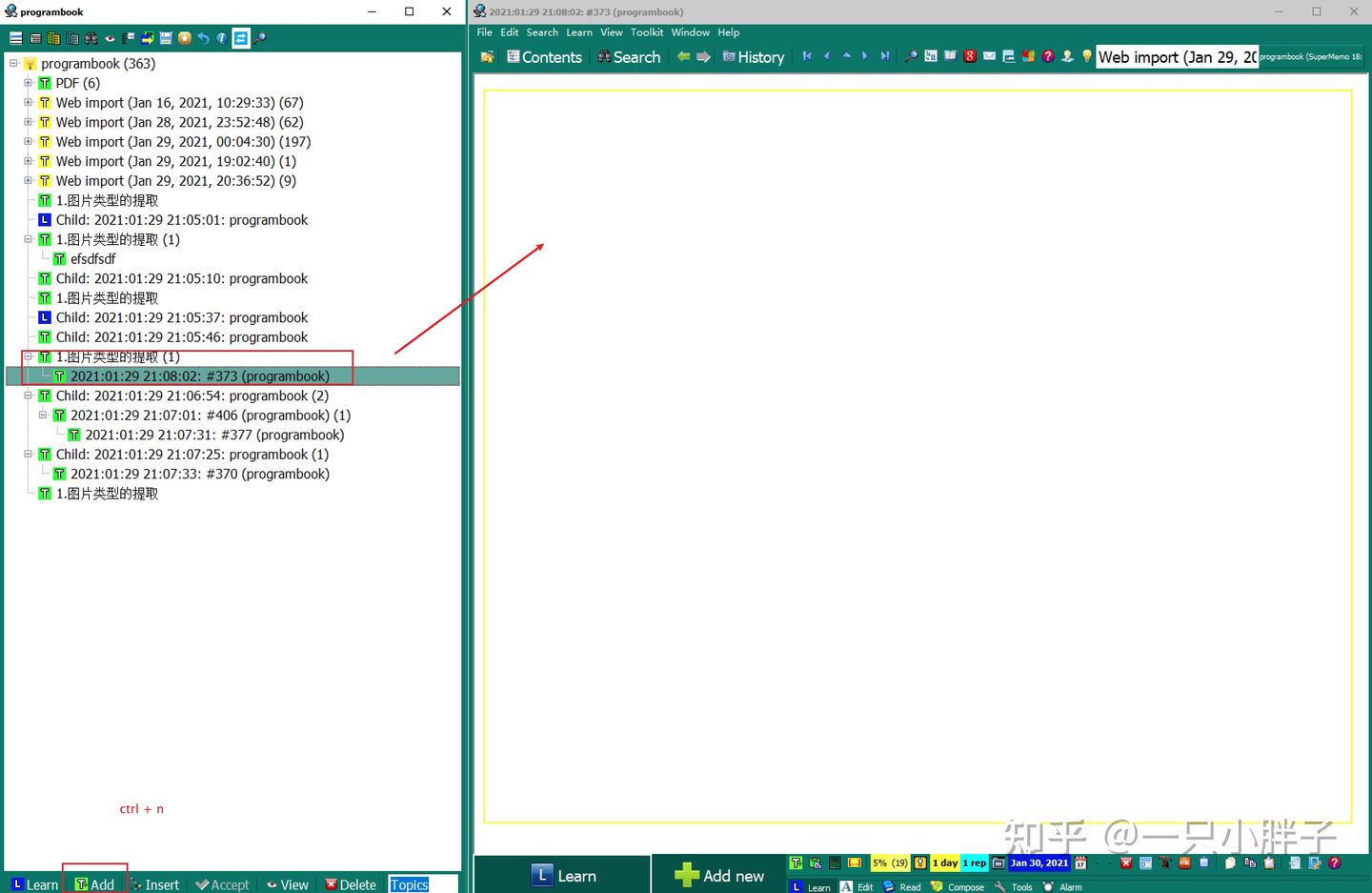Collapse the root programbook (363) node
This screenshot has width=1372, height=893.
(x=13, y=64)
